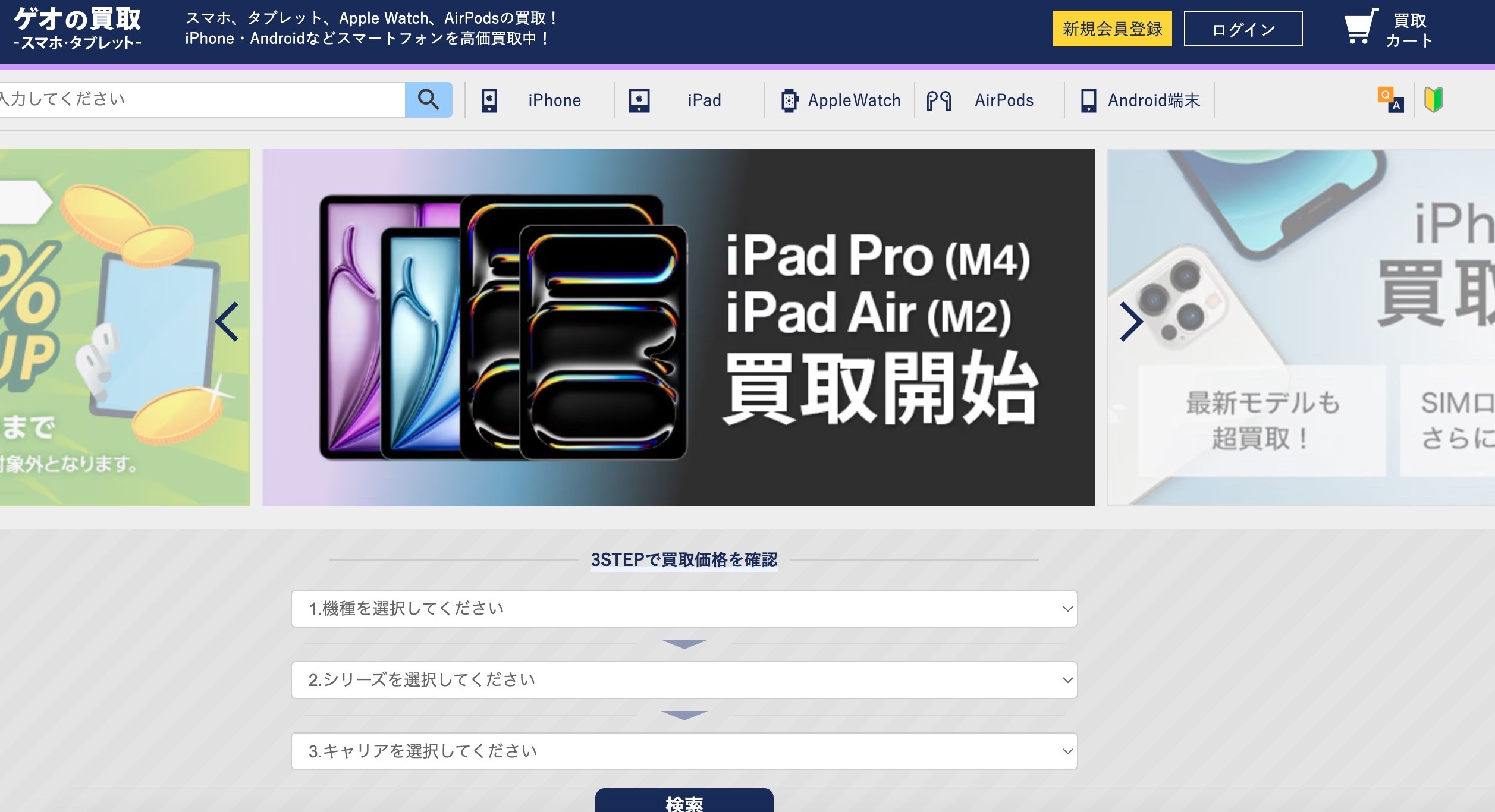Click the 3STEPで買取価格を確認 heading

pyautogui.click(x=684, y=559)
